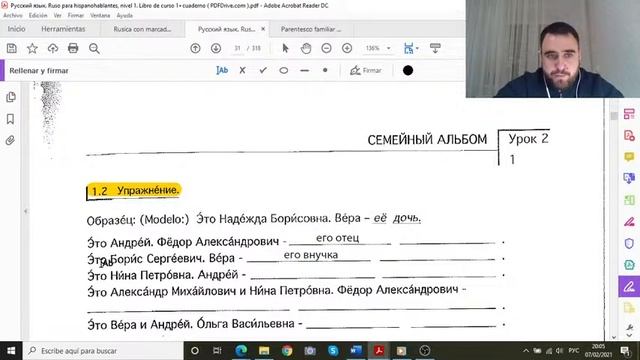Select the add text Ab tool
640x360 pixels.
[x=222, y=71]
